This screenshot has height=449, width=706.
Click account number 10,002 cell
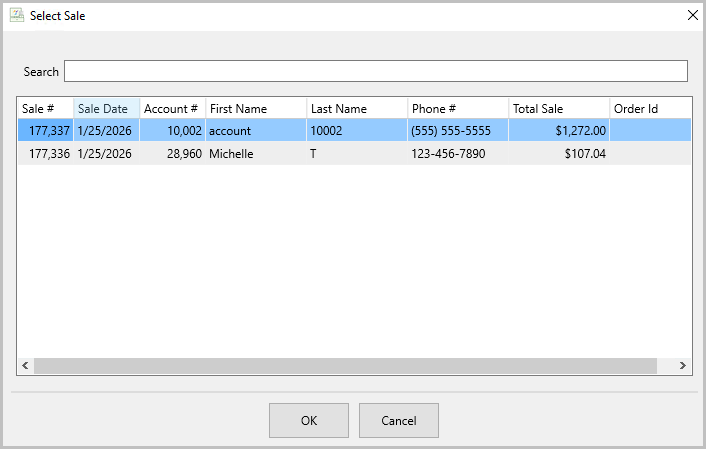click(x=173, y=131)
